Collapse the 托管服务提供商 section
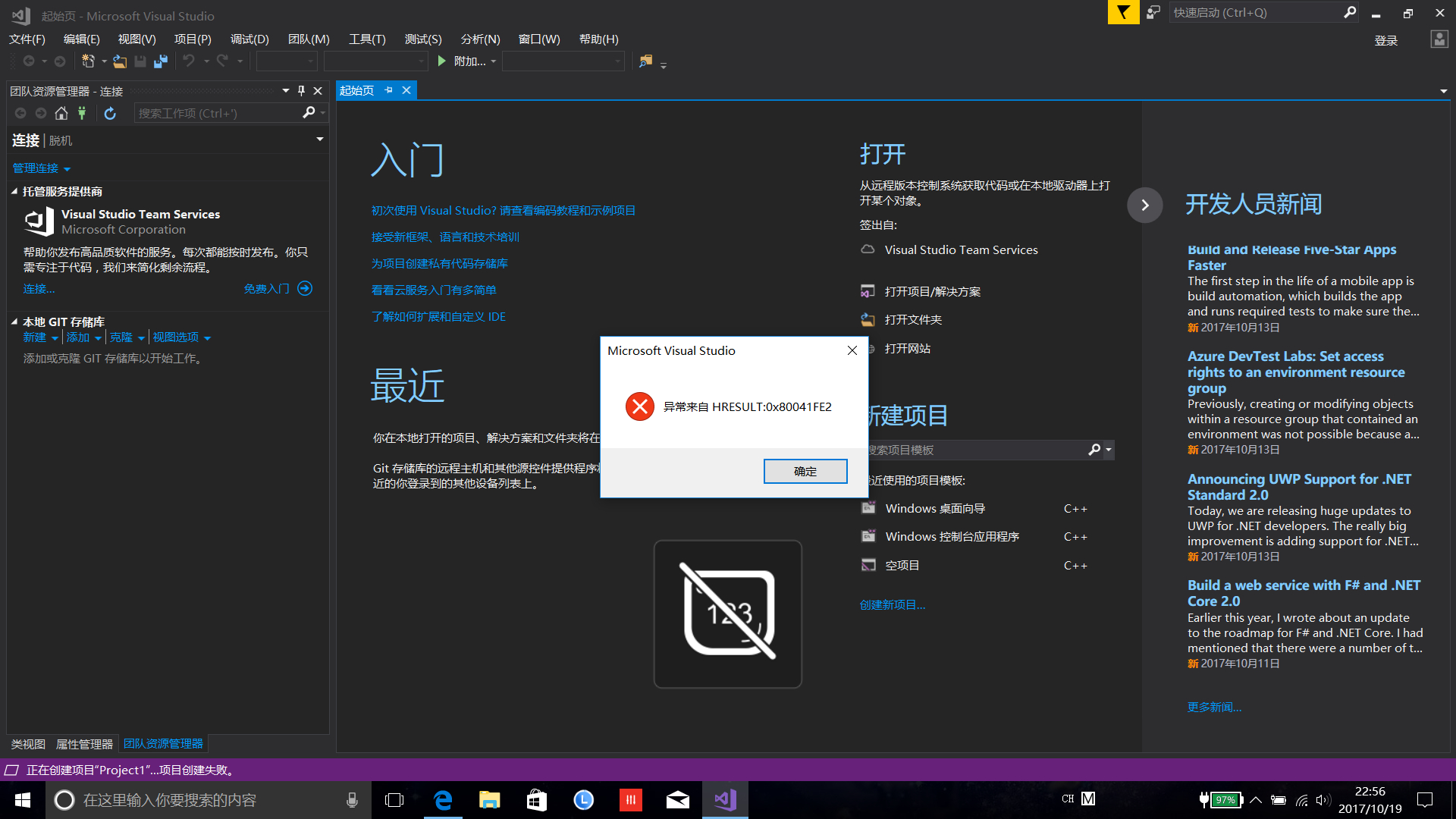Image resolution: width=1456 pixels, height=819 pixels. pos(14,192)
